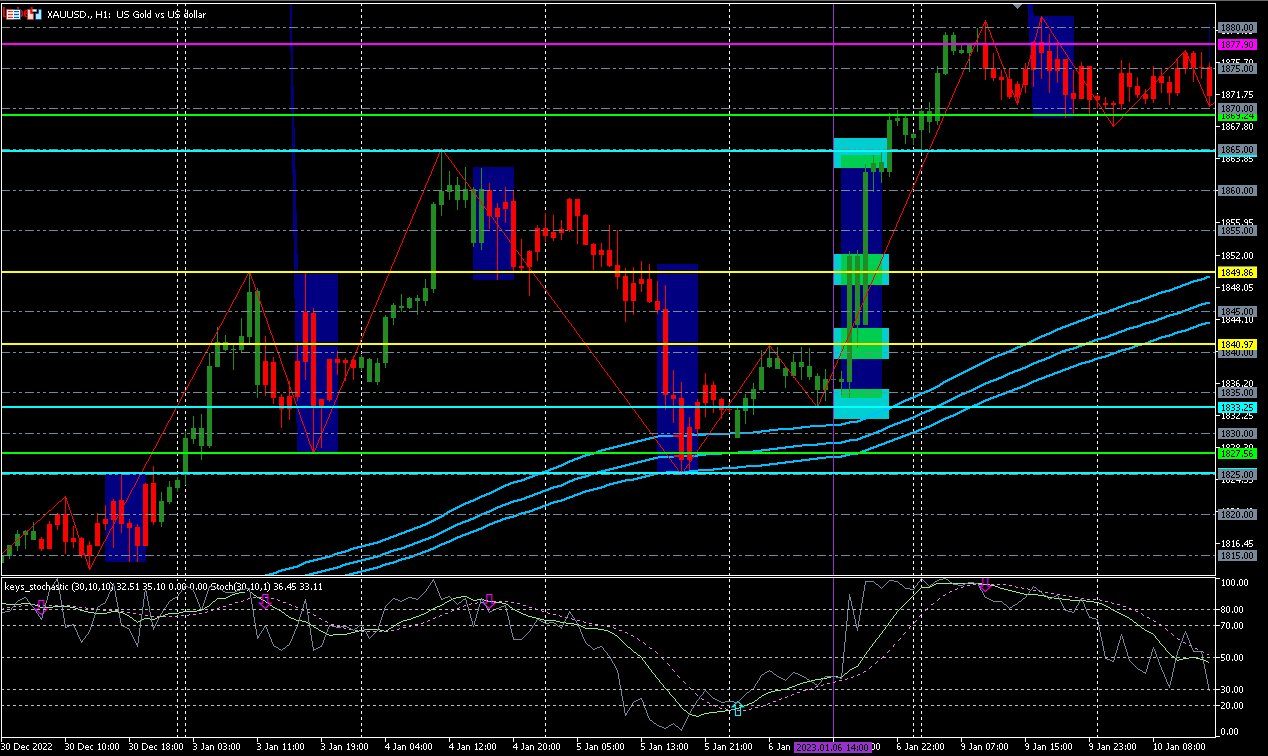Open the red Depth of Market grid icon
1268x756 pixels.
pos(12,15)
